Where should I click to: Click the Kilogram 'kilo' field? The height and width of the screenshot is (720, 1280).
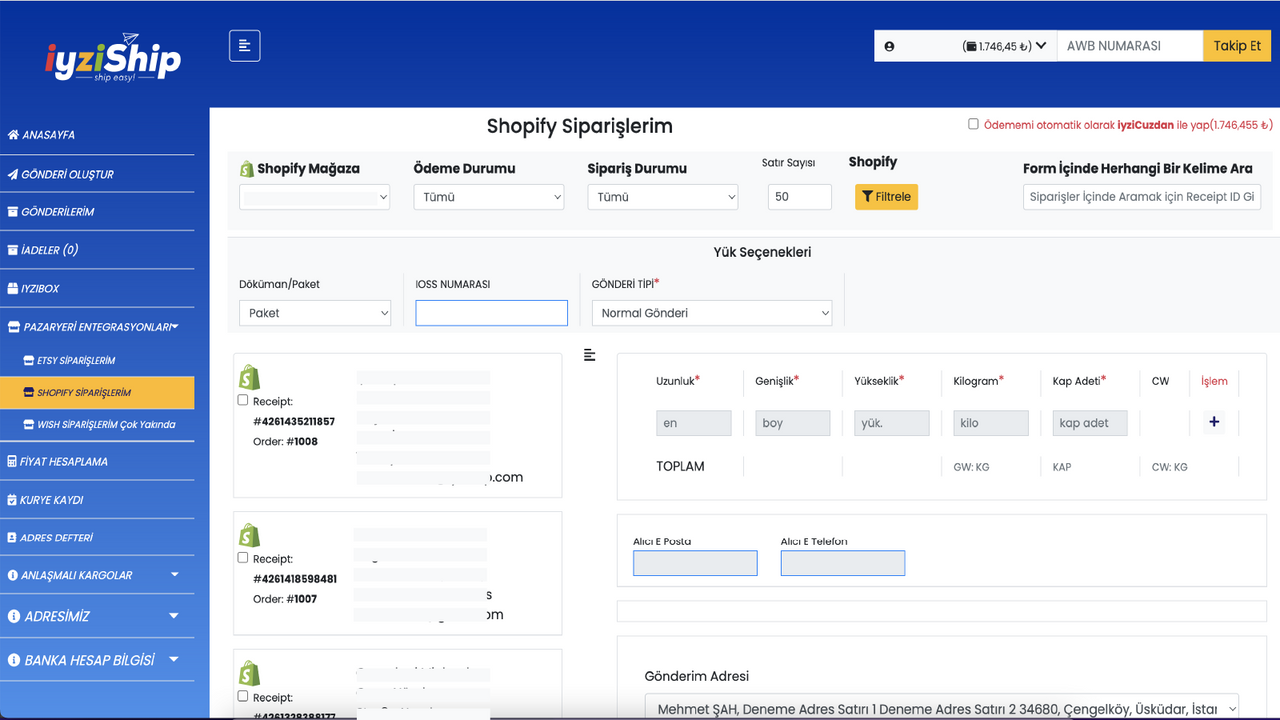click(991, 423)
